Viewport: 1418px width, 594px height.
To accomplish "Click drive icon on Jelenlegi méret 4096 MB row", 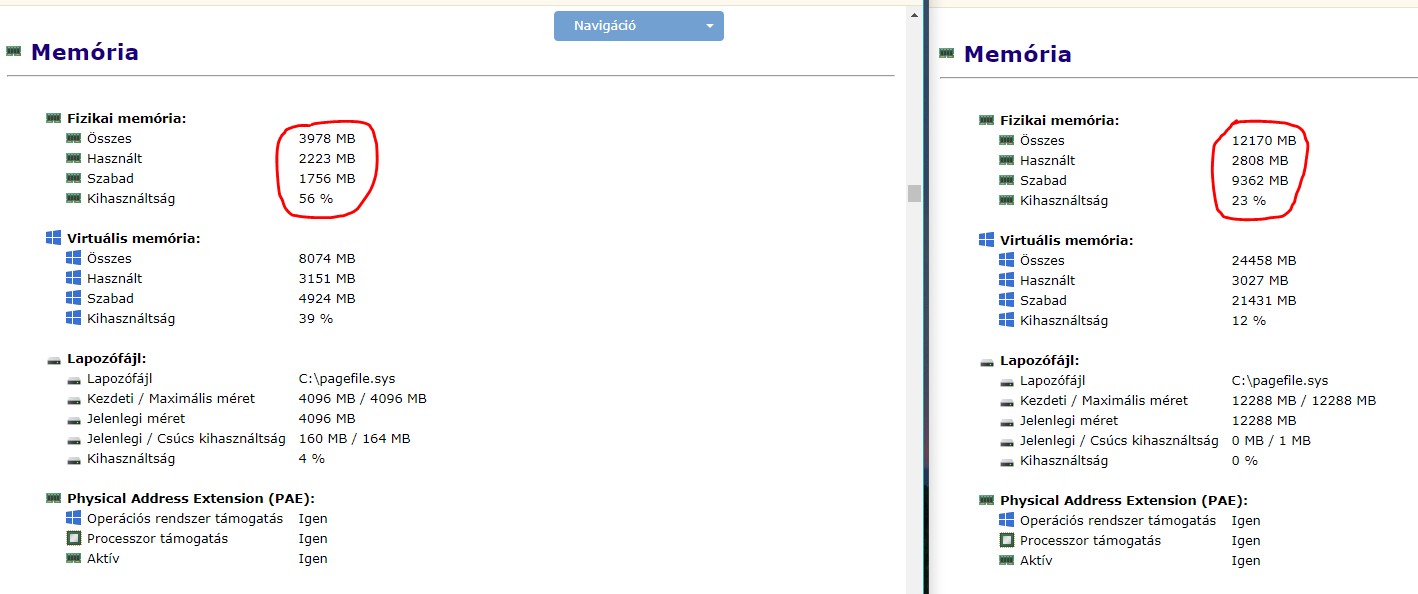I will click(74, 419).
